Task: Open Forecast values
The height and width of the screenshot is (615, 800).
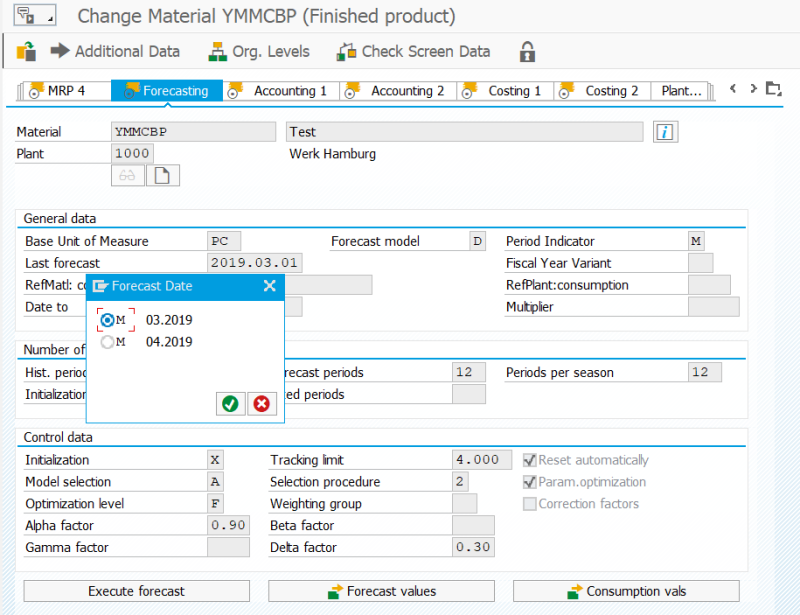Action: click(382, 591)
